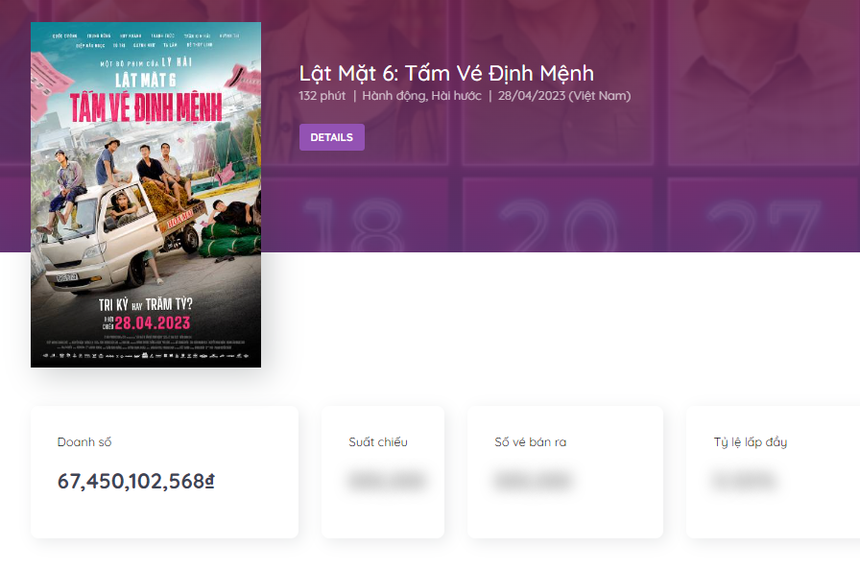Open the Lật Mặt 6 movie poster
Screen dimensions: 860x570
(146, 195)
